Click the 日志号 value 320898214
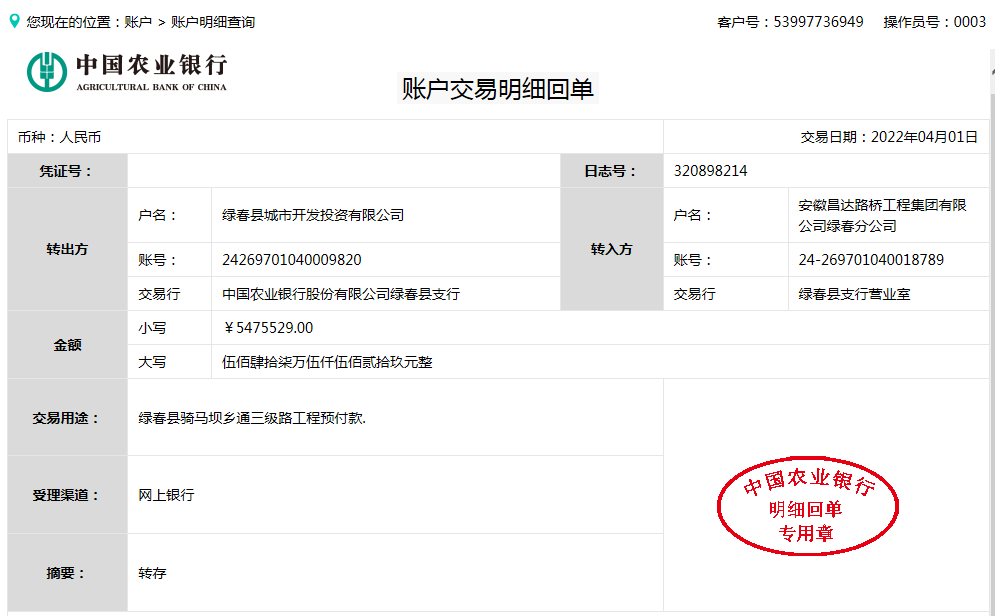Viewport: 995px width, 616px height. (x=711, y=171)
